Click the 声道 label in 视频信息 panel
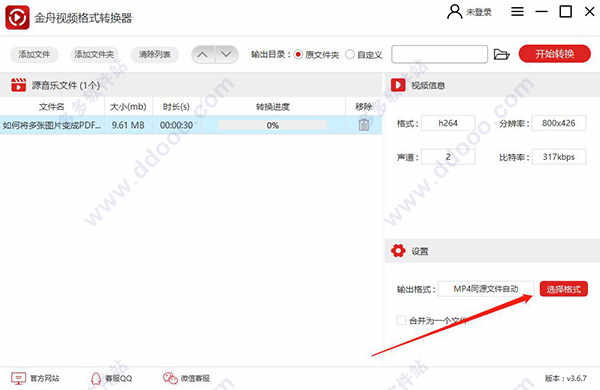The width and height of the screenshot is (600, 390). click(408, 157)
